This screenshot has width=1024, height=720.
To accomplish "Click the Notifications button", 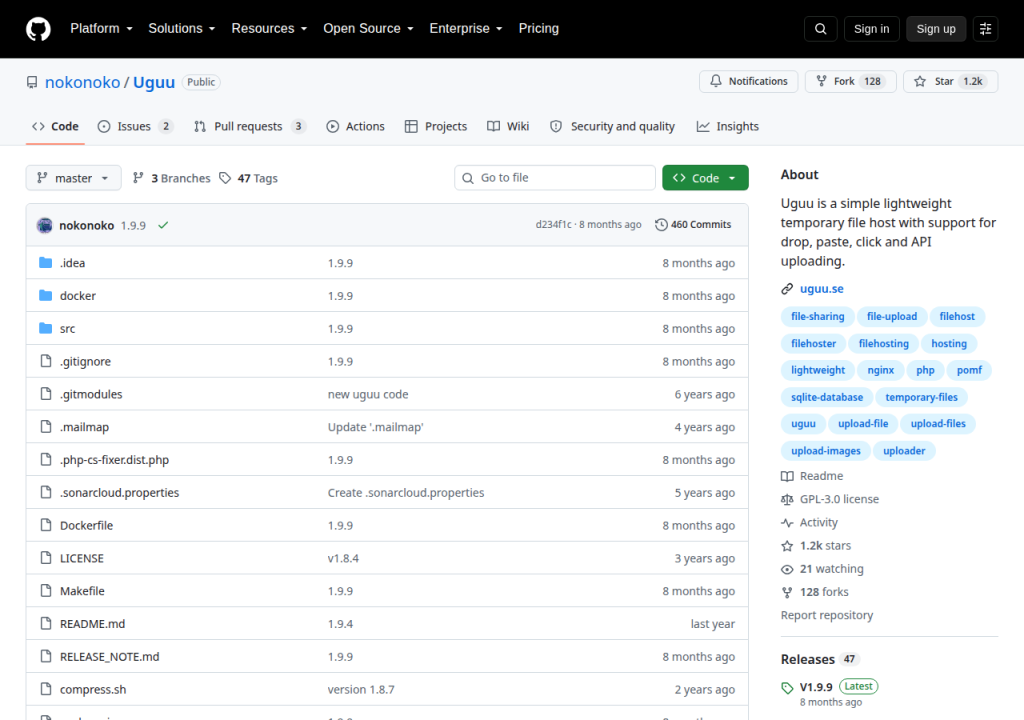I will (748, 82).
